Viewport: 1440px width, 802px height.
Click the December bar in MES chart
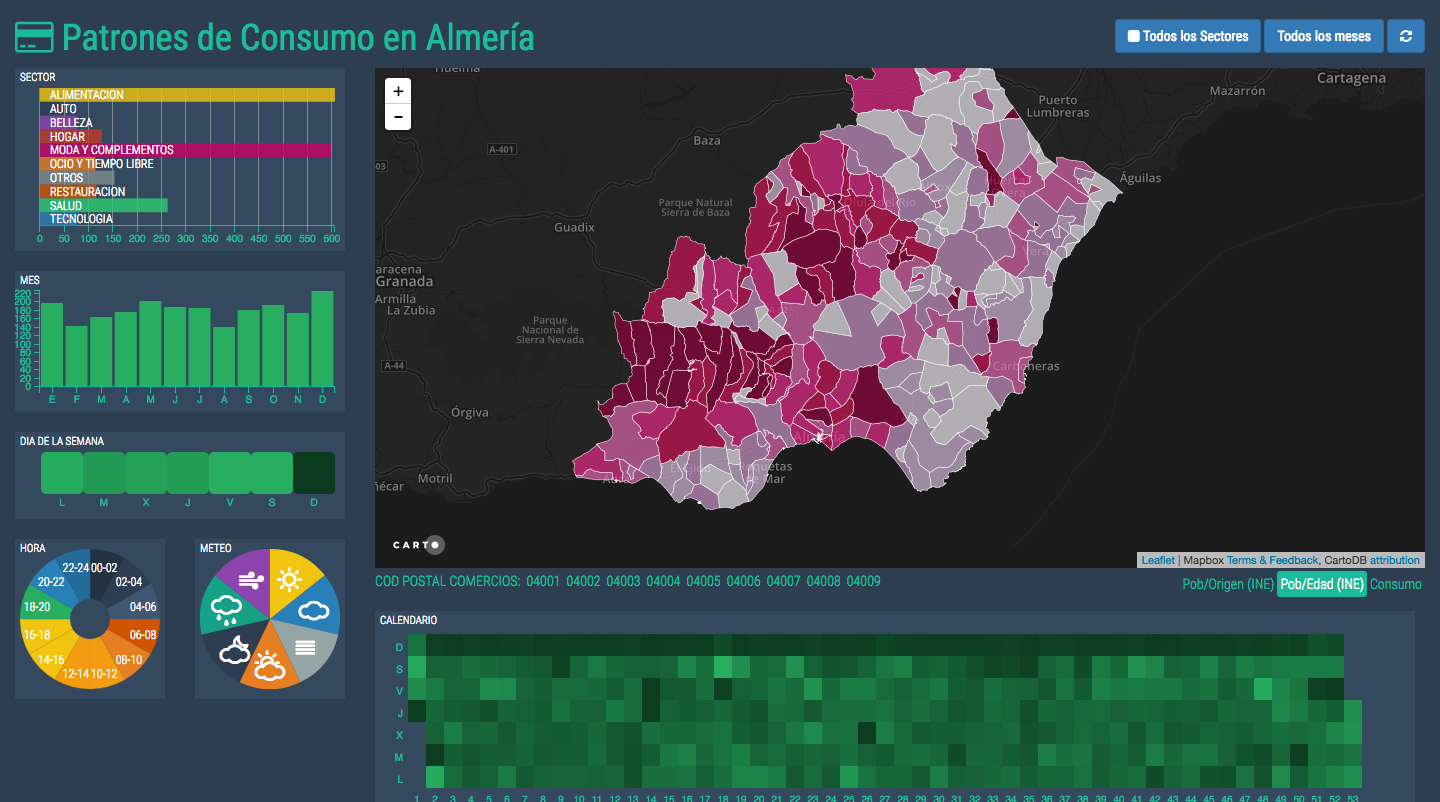322,338
